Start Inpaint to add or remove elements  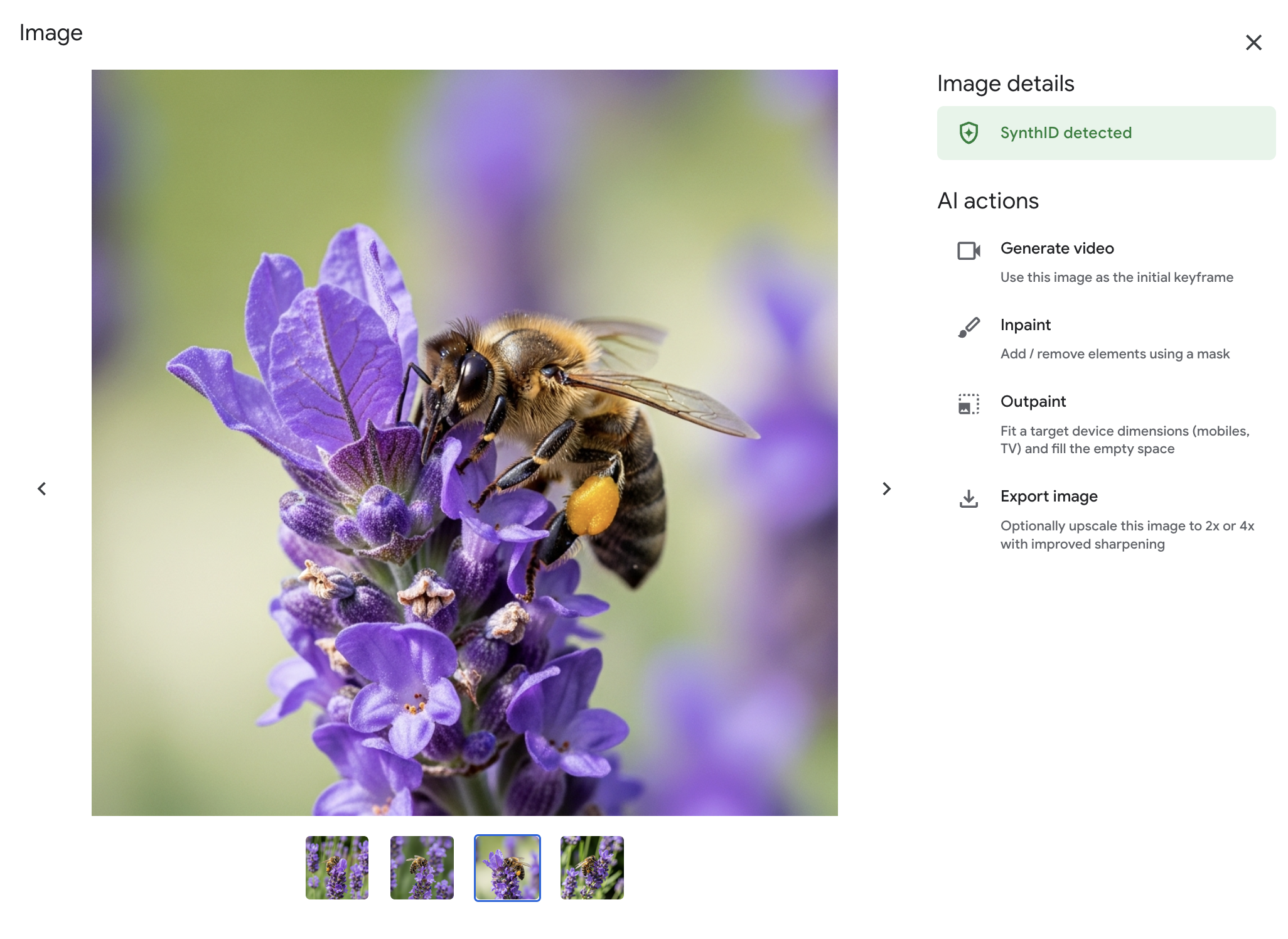coord(1026,325)
